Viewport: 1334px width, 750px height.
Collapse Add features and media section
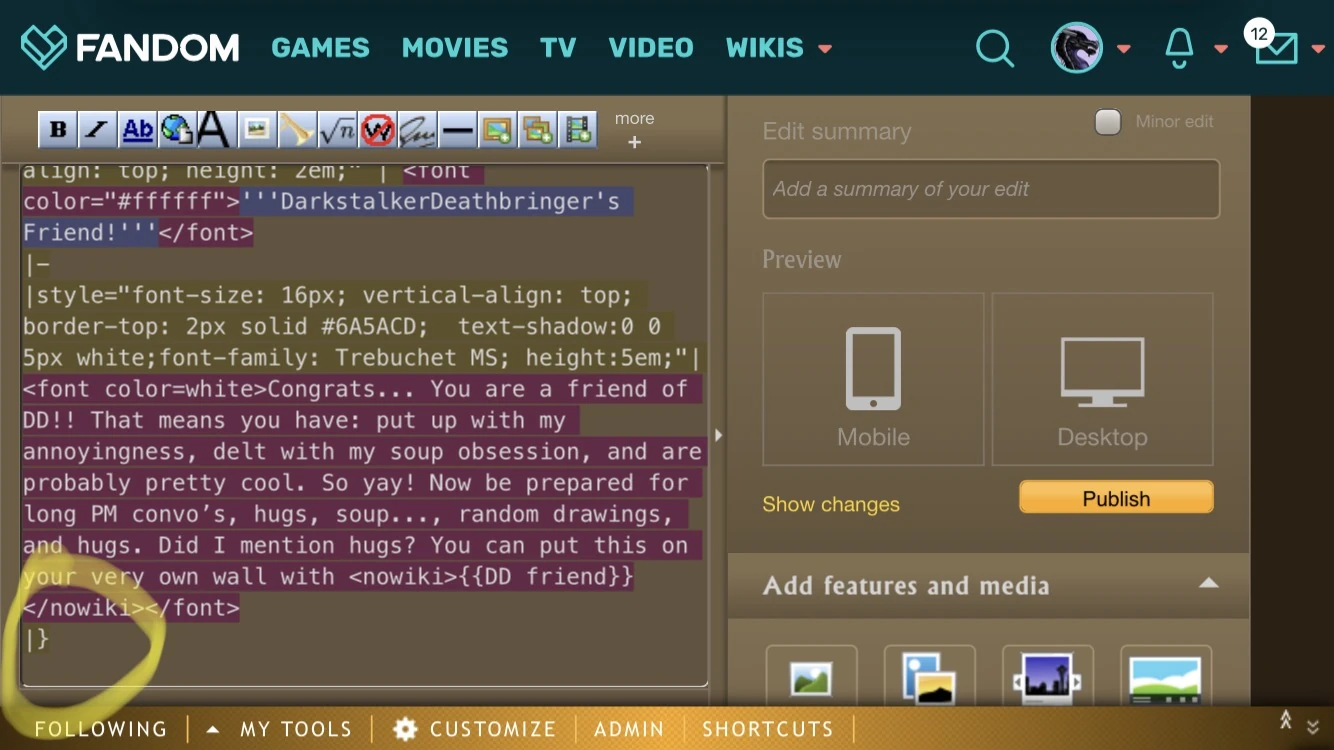point(1208,584)
